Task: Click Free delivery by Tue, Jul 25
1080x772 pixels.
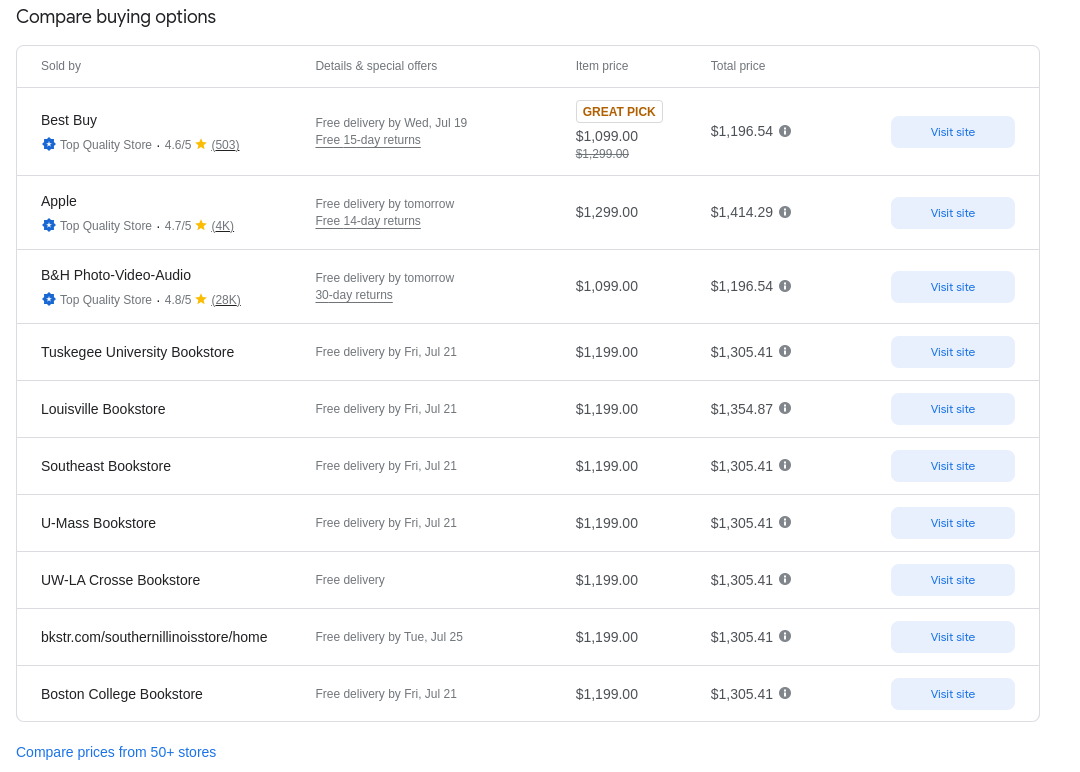Action: 389,637
